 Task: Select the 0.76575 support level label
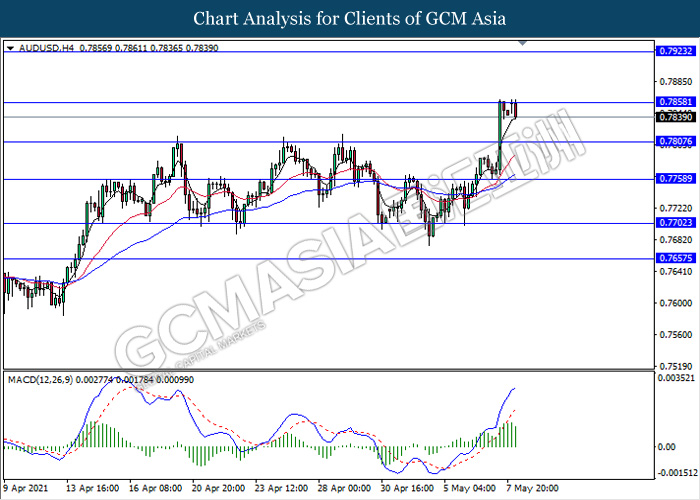[x=675, y=258]
